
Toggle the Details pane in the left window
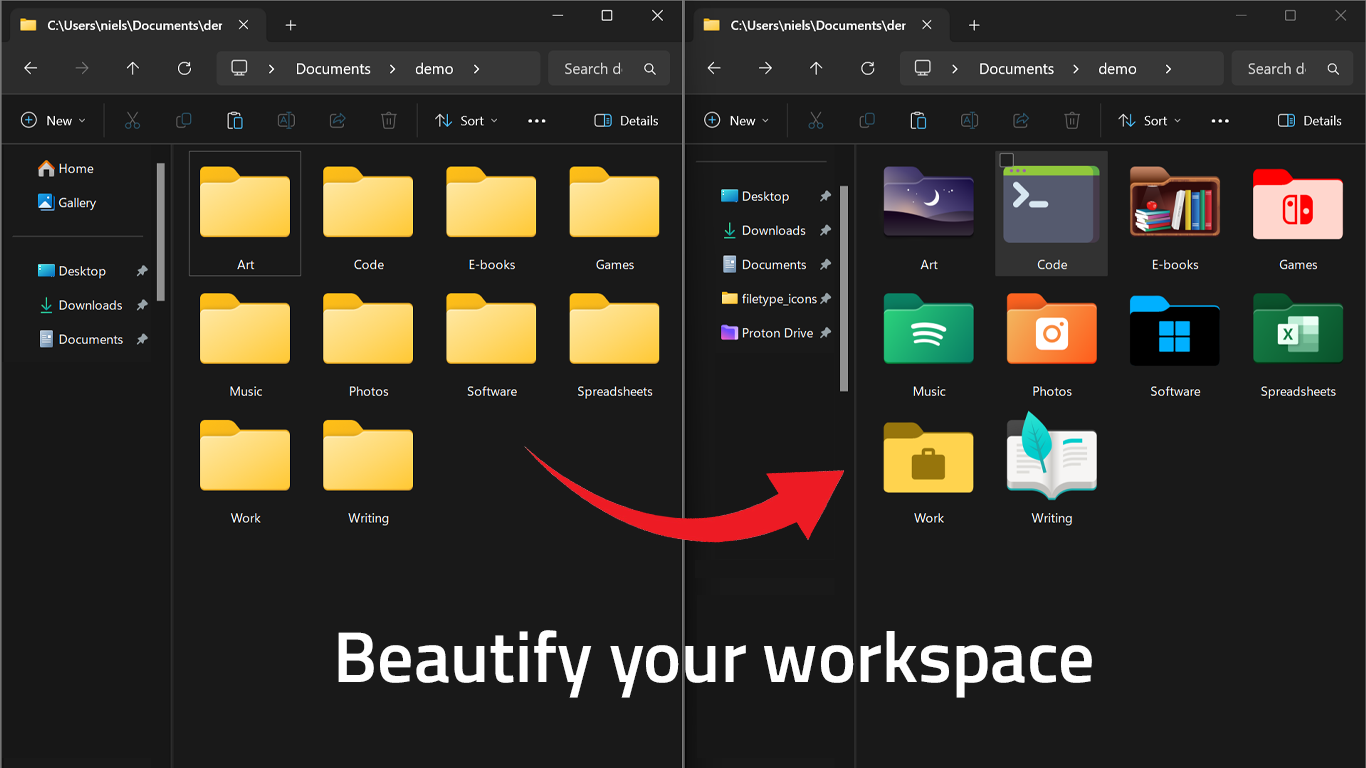[626, 121]
